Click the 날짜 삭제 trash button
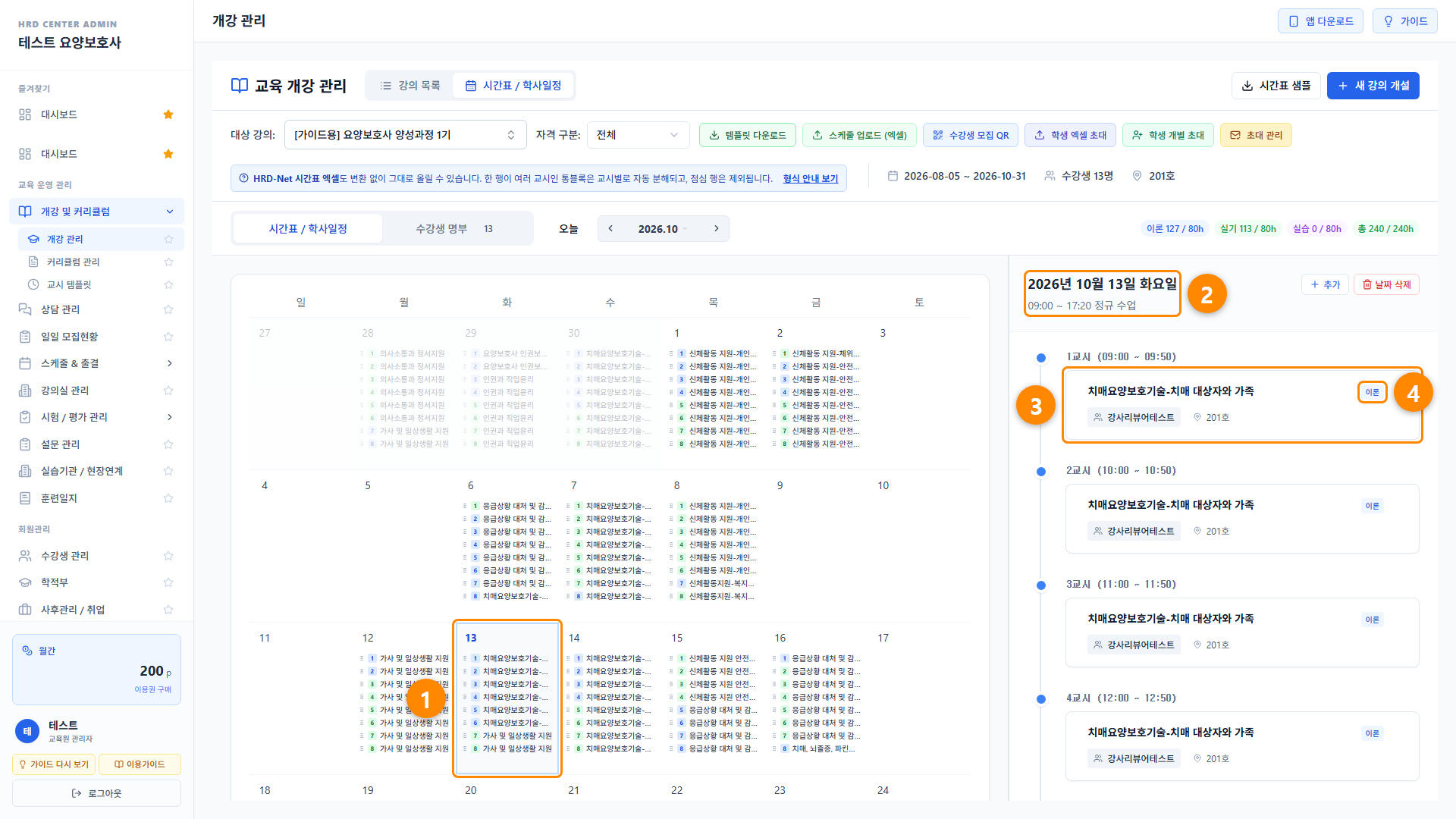Viewport: 1456px width, 819px height. pos(1386,284)
